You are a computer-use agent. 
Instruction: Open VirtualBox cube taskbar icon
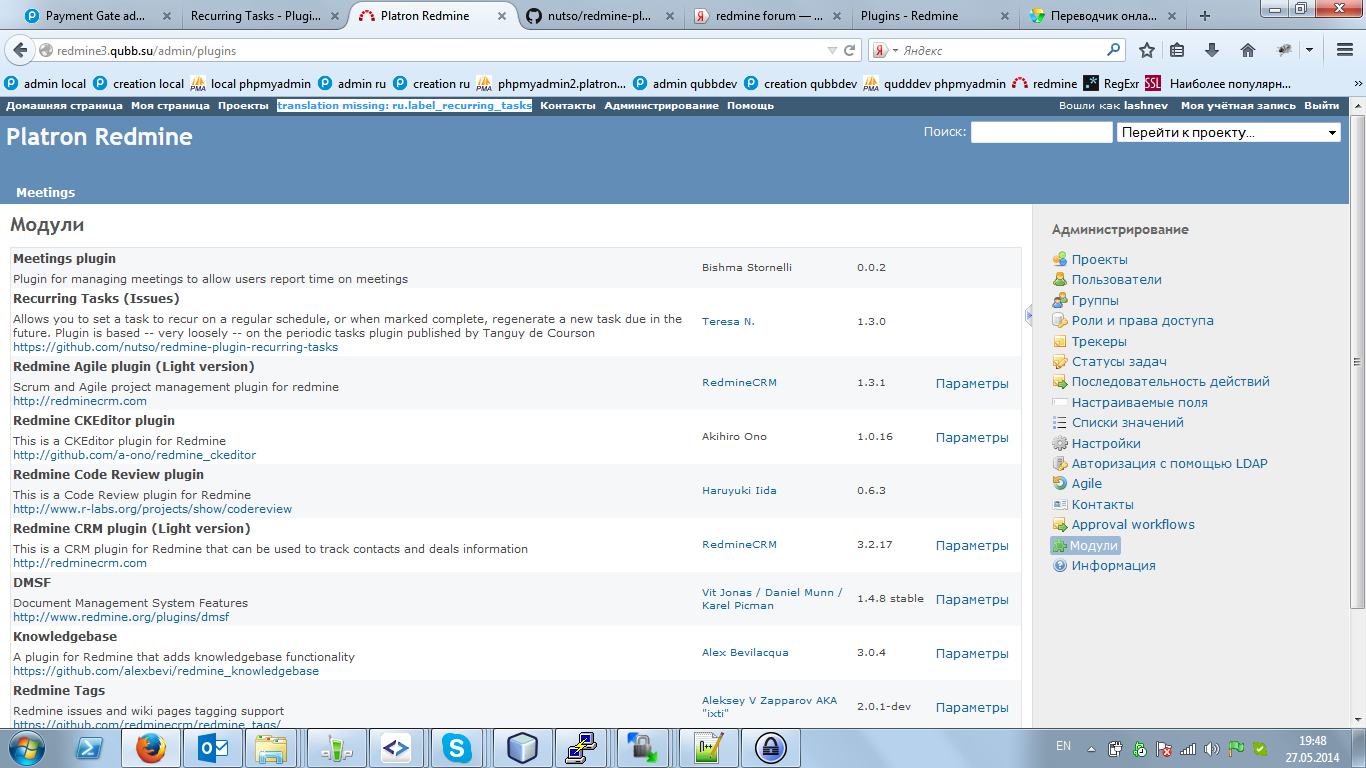tap(521, 747)
